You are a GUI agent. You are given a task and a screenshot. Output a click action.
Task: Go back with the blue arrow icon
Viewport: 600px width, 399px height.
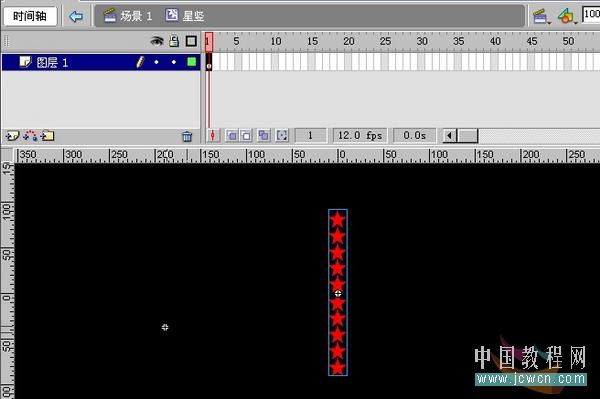pos(76,16)
